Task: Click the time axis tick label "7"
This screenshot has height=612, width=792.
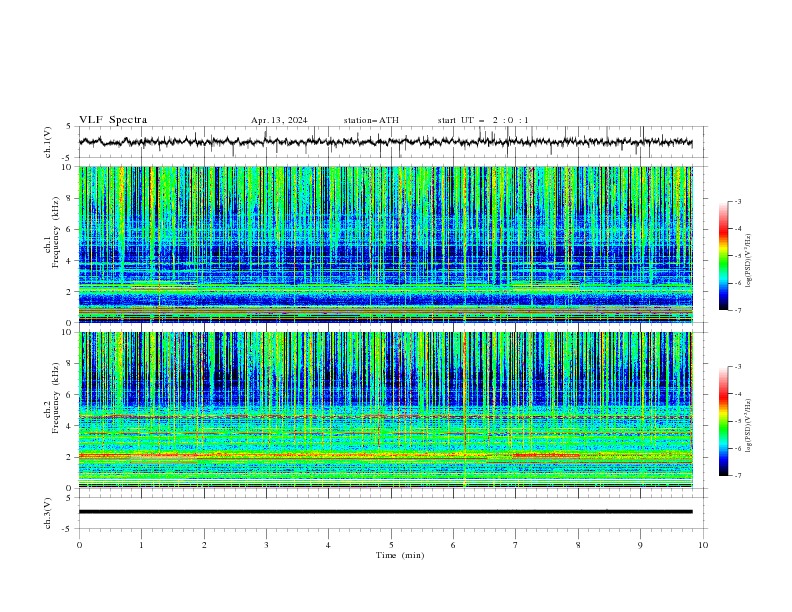Action: click(x=516, y=545)
